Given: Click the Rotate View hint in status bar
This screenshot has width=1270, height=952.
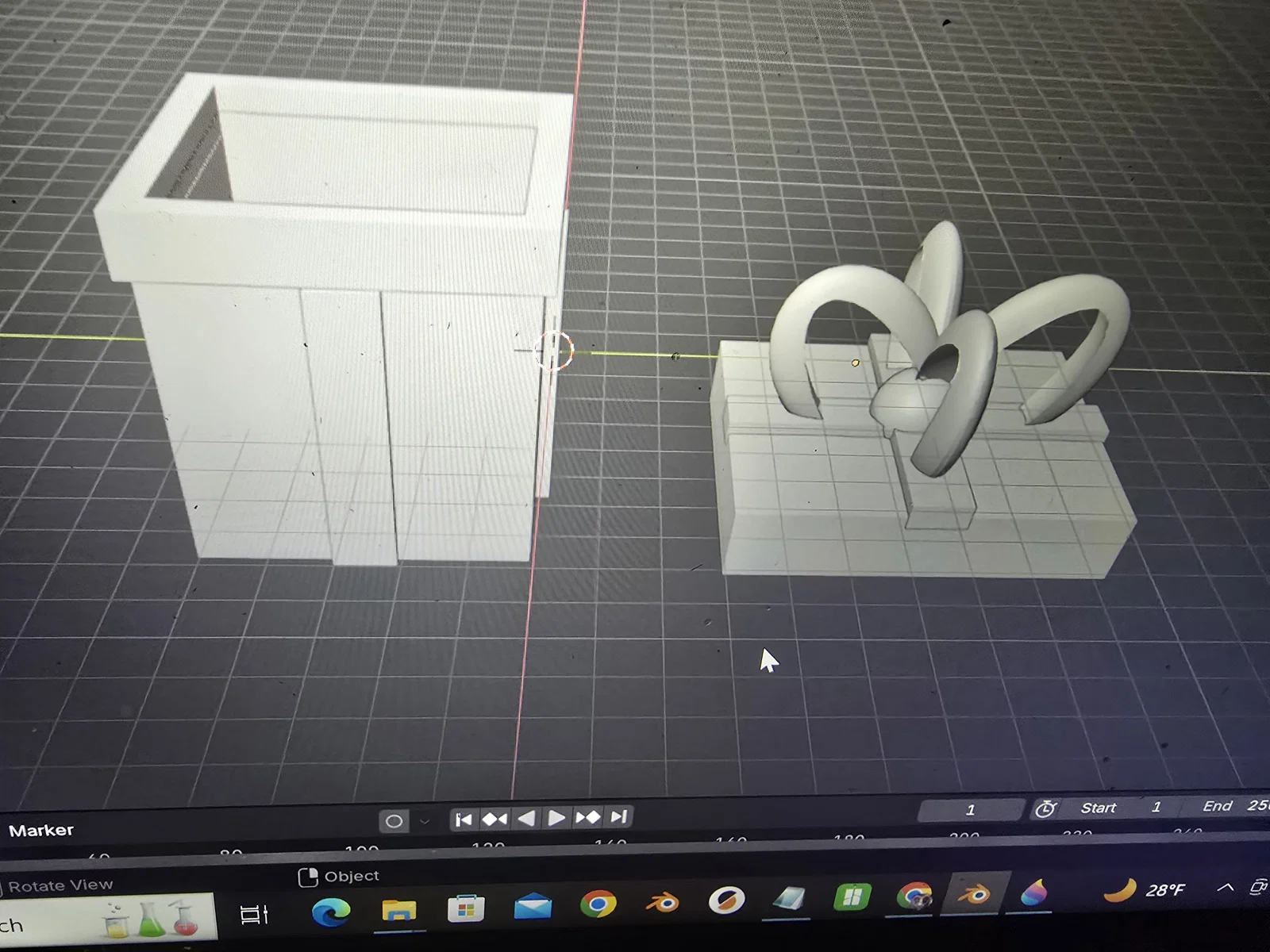Looking at the screenshot, I should pos(59,885).
